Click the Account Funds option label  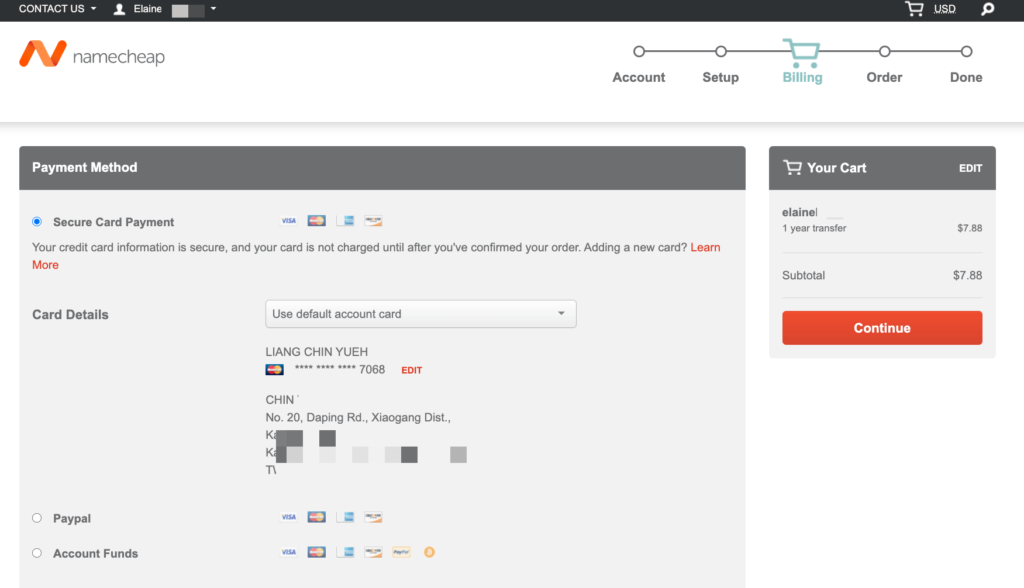95,554
